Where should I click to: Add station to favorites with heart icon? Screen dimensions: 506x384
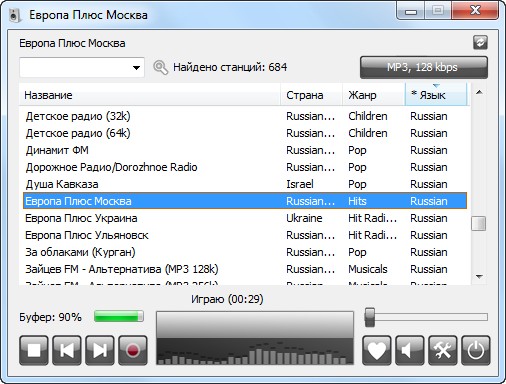pos(377,350)
